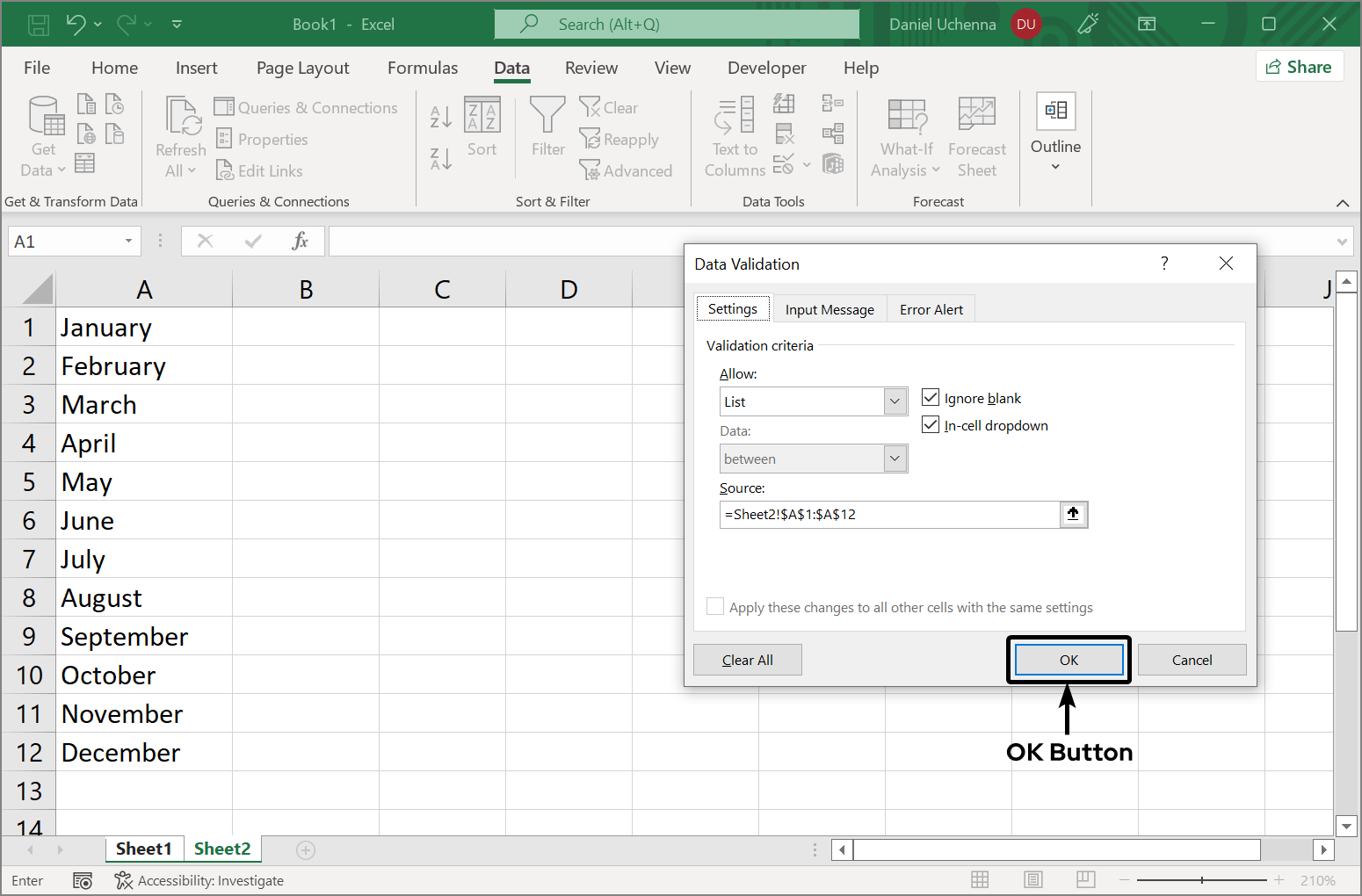Click the Sort A to Z icon

(439, 115)
